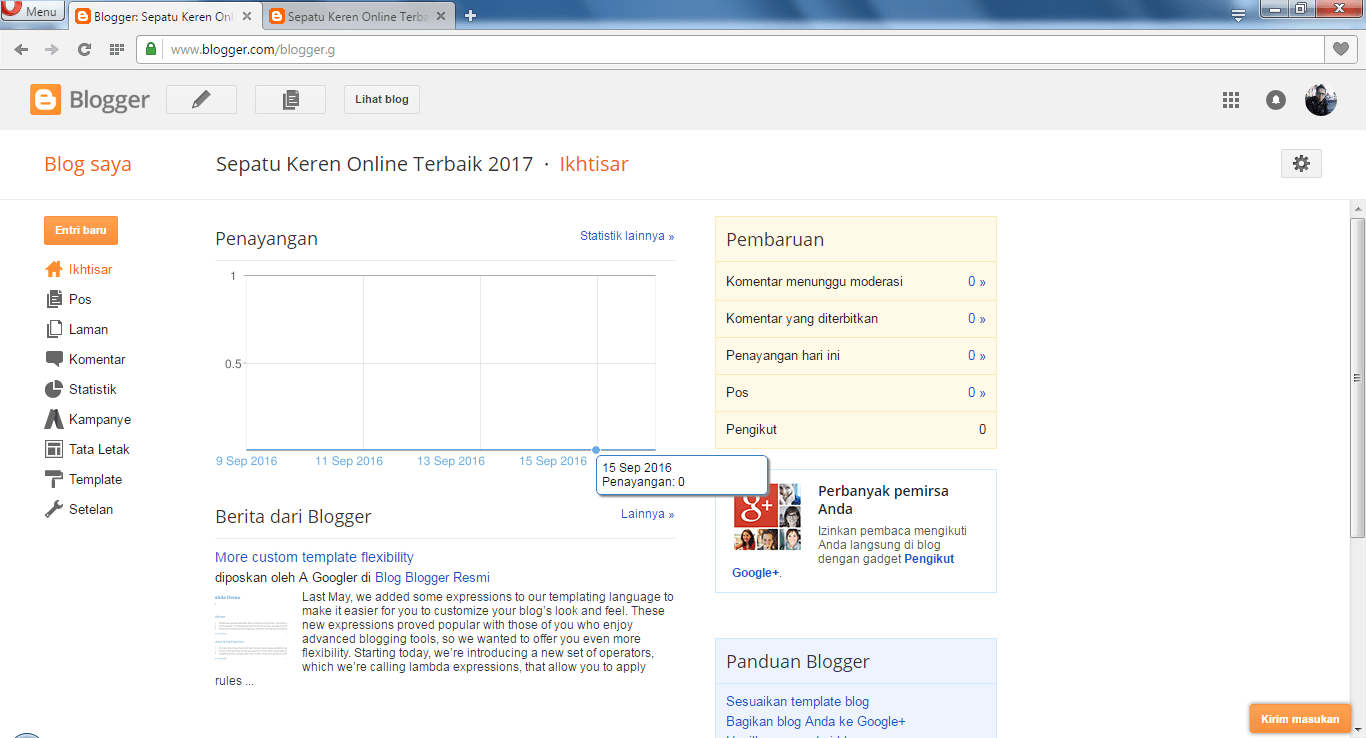The image size is (1366, 738).
Task: Open Kampanye in the sidebar
Action: (100, 419)
